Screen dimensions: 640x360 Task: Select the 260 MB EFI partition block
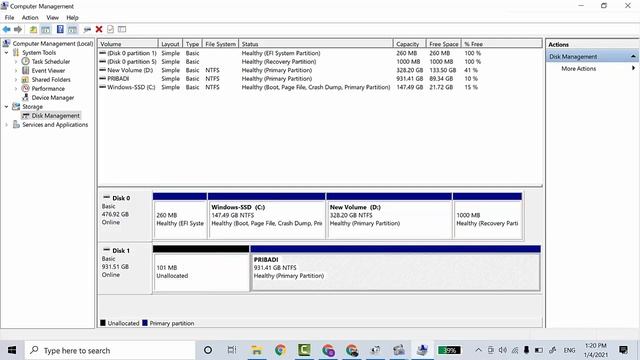(180, 216)
